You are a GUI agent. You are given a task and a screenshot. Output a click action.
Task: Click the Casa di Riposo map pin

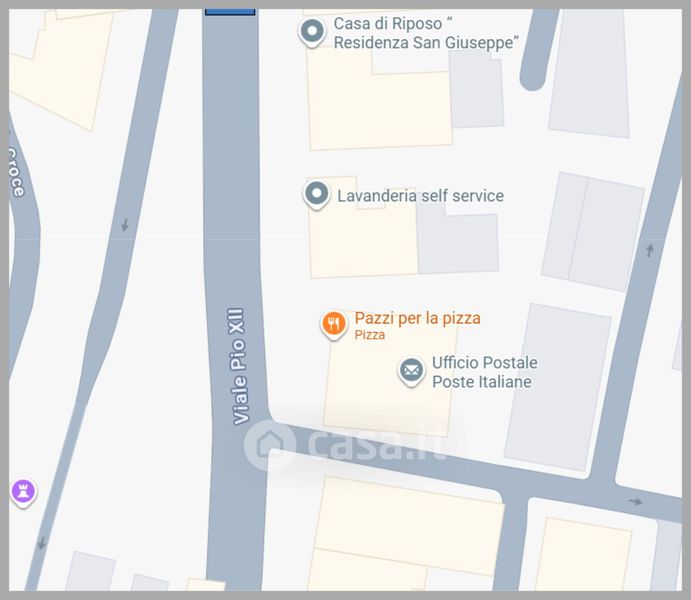pos(312,32)
